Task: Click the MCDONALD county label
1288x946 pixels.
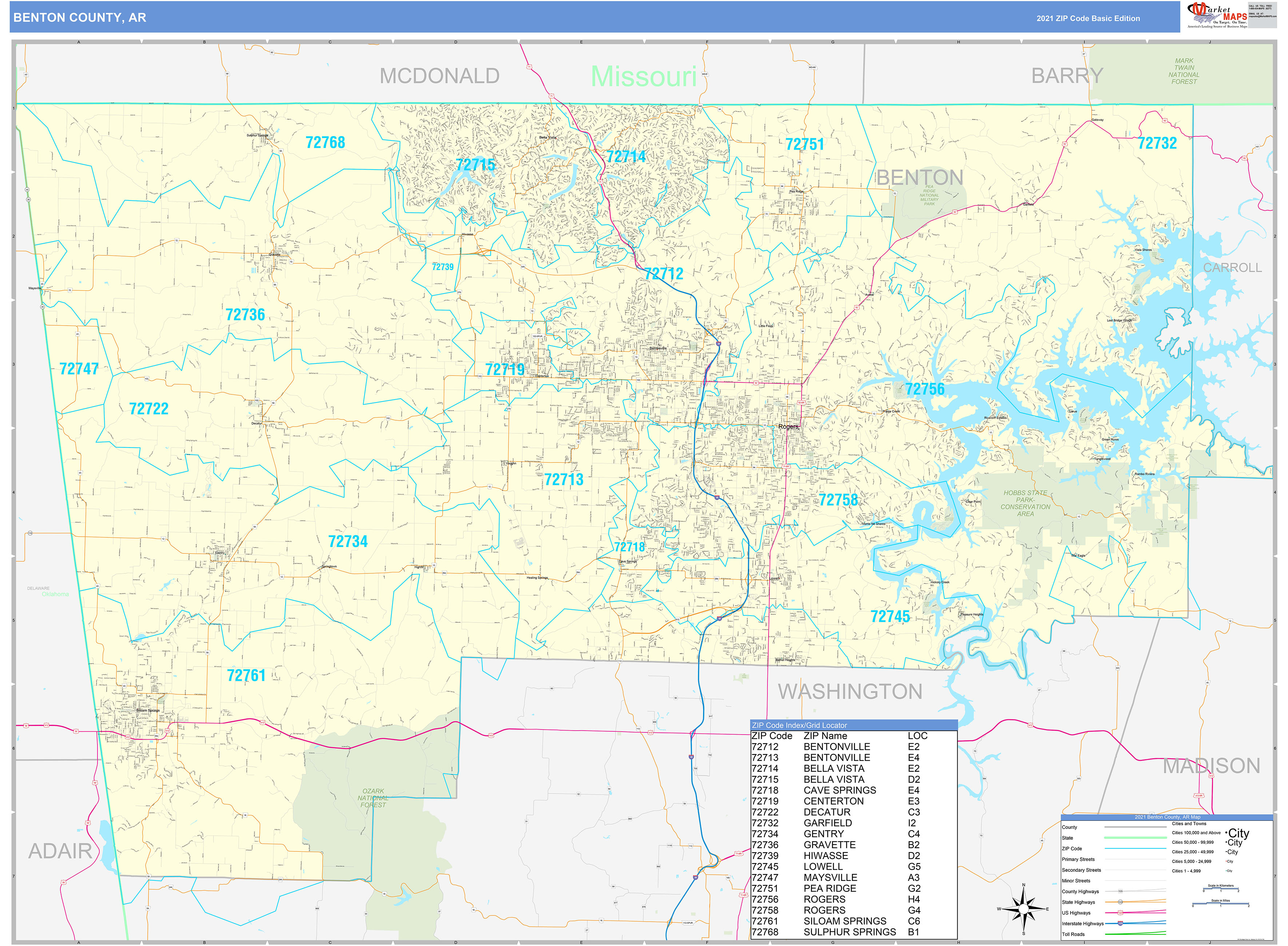Action: [x=440, y=76]
